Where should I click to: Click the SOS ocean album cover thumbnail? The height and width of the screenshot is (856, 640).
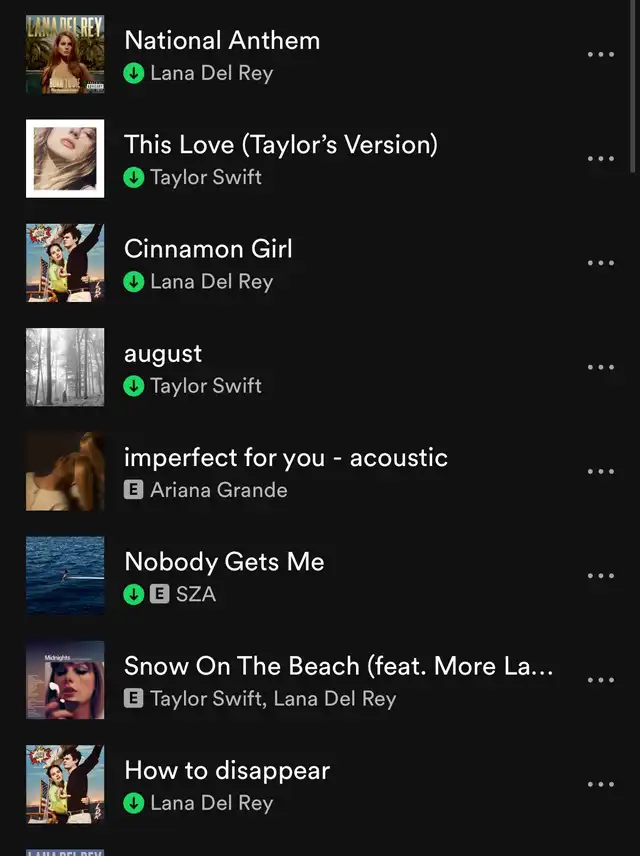click(x=65, y=576)
